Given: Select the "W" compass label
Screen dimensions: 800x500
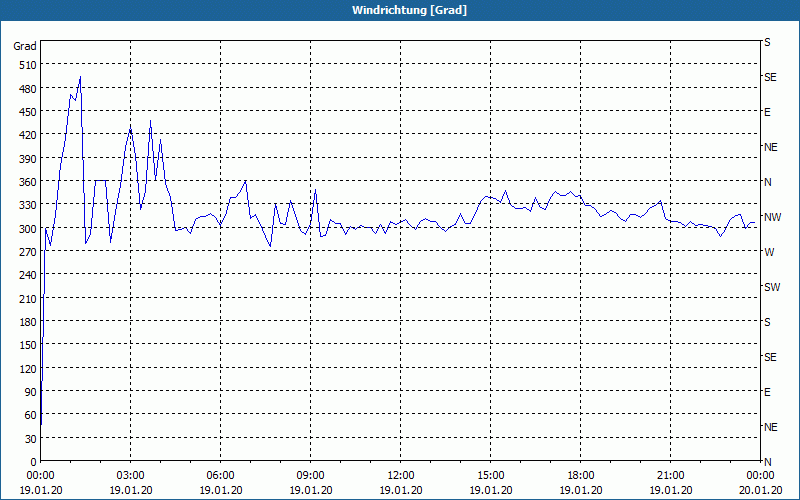Looking at the screenshot, I should pos(769,253).
